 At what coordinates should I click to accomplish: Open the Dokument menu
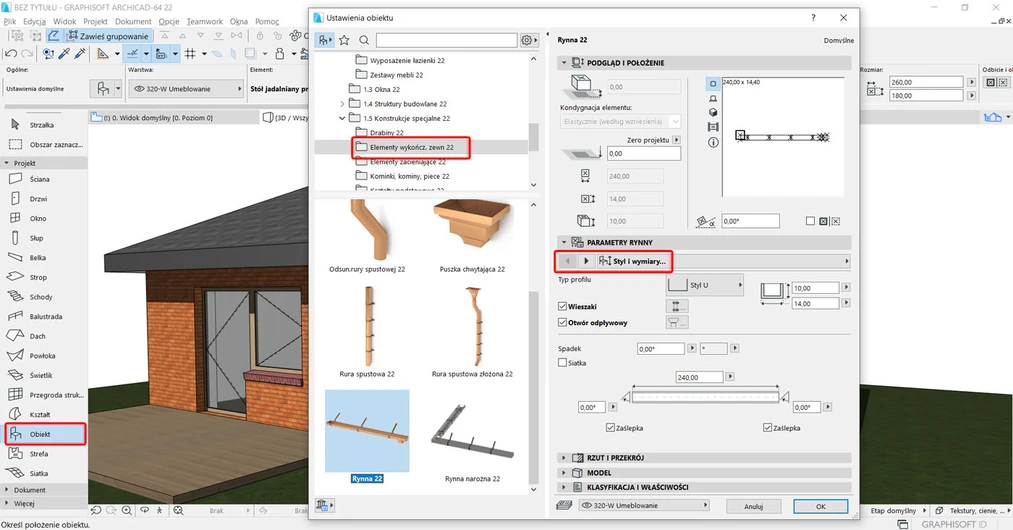(133, 21)
